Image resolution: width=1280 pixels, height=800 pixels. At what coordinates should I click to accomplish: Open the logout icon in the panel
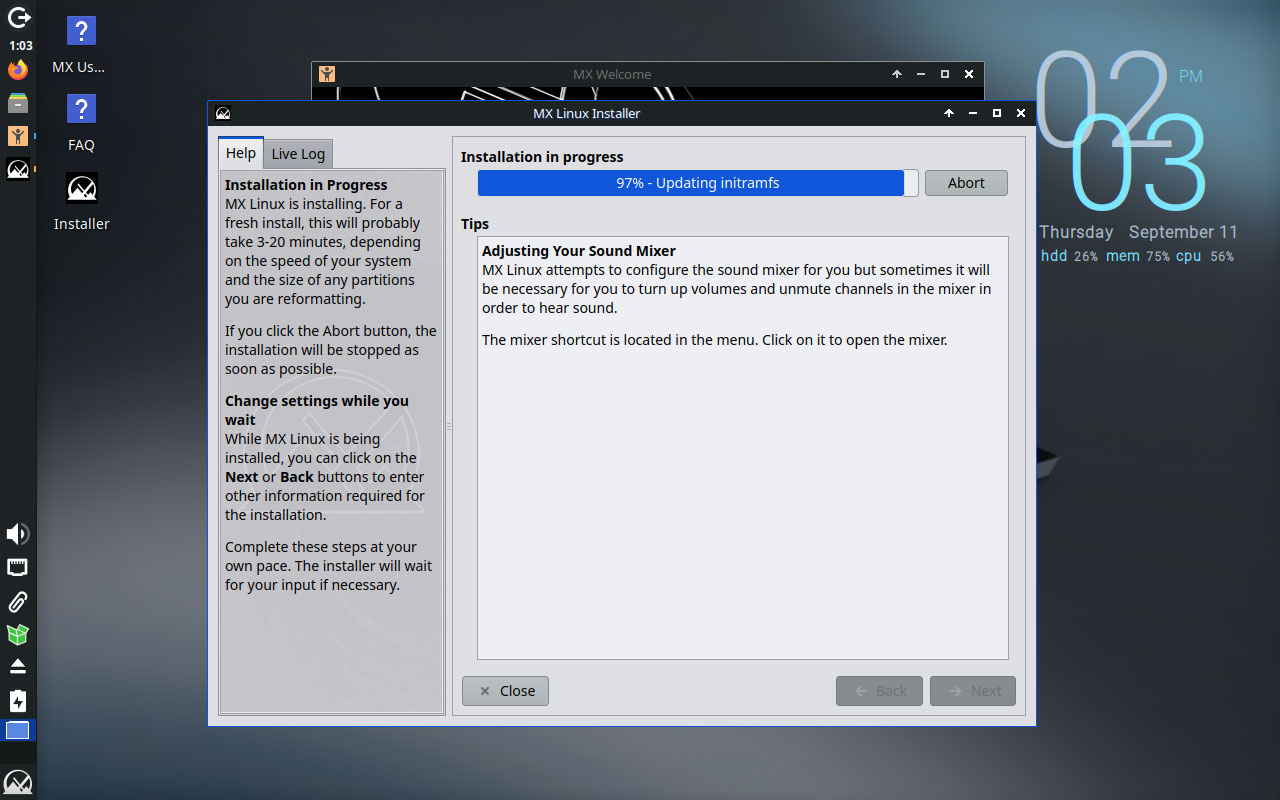pyautogui.click(x=18, y=17)
